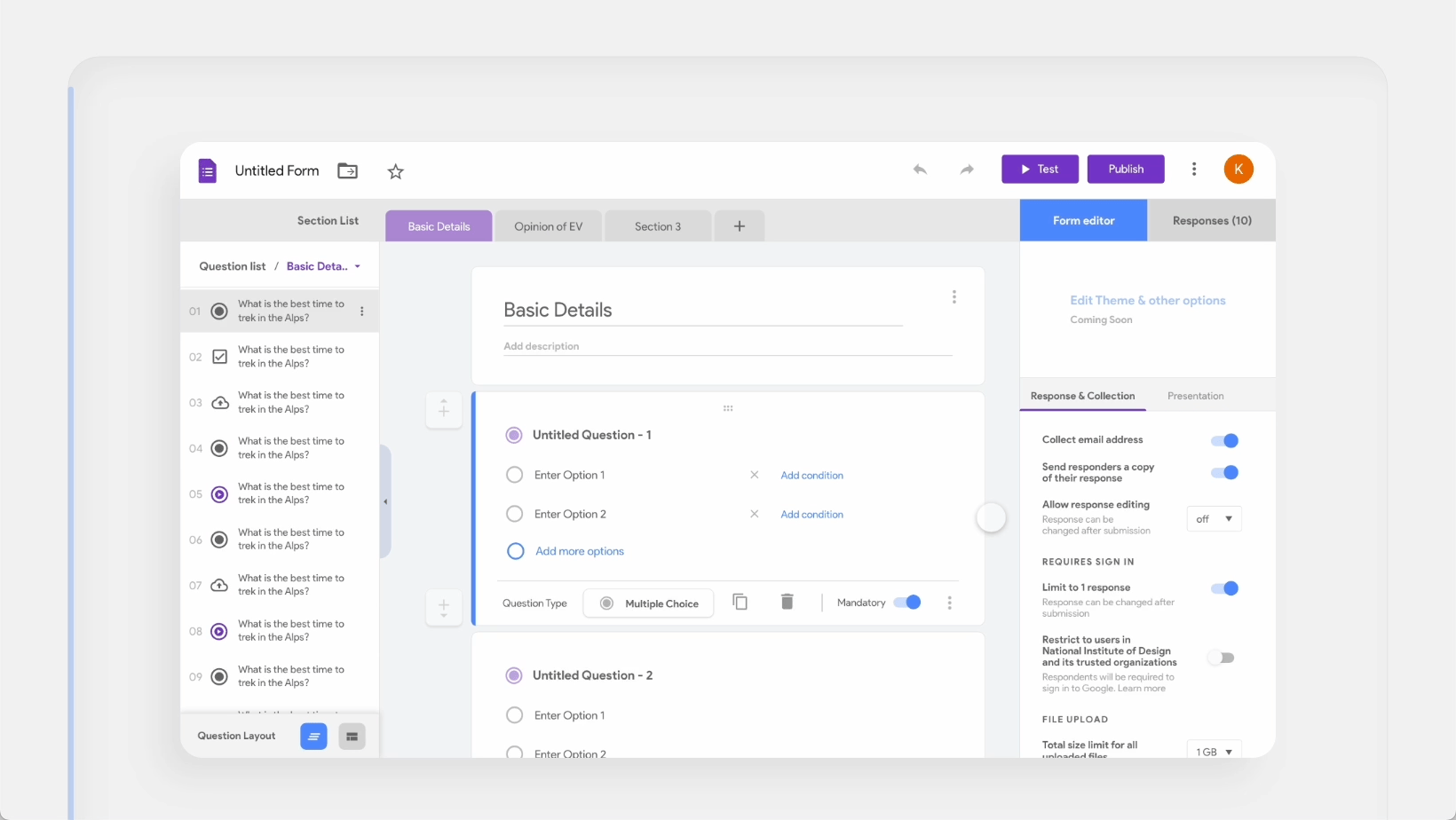Click upload cloud icon of question 07

tap(219, 586)
